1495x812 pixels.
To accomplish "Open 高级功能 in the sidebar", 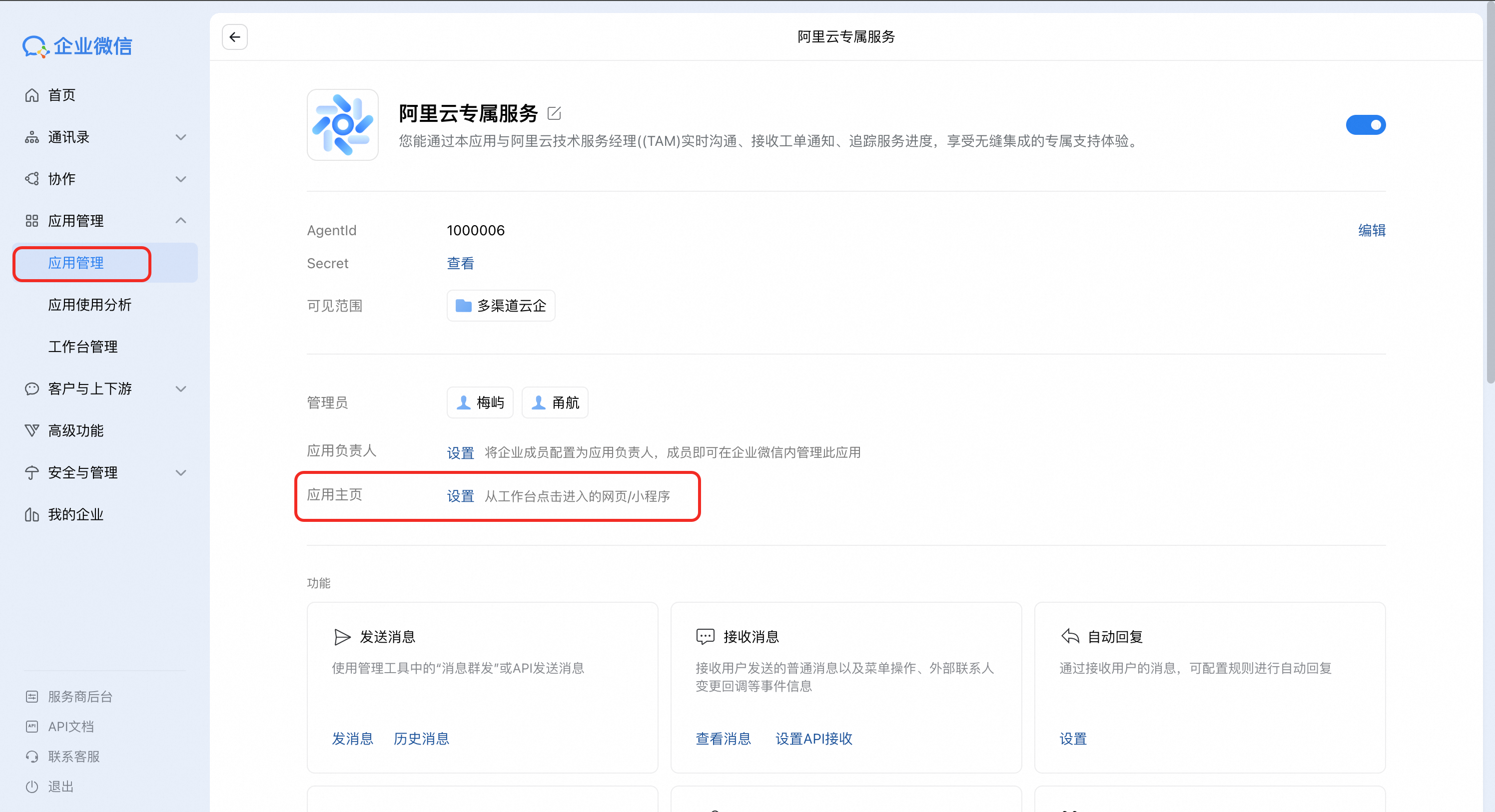I will click(75, 430).
